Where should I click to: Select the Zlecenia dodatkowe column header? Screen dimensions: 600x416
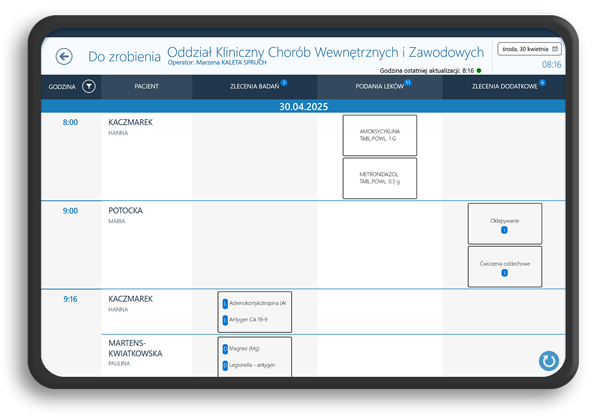(504, 86)
